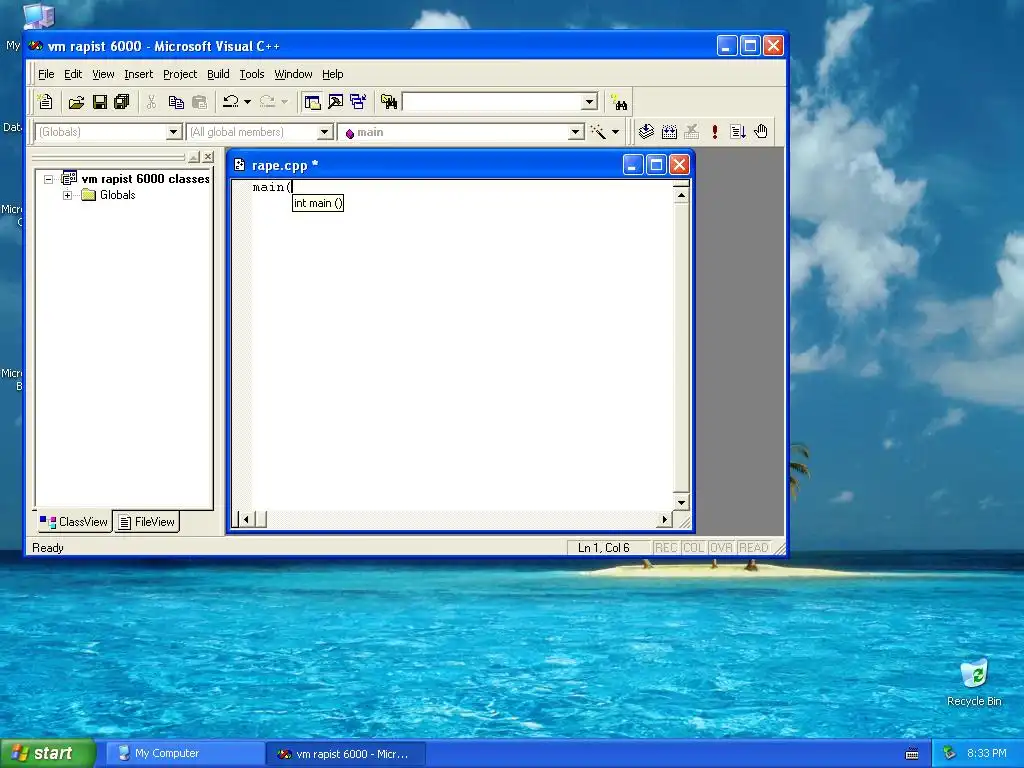Screen dimensions: 1024x768
Task: Click the Paste clipboard icon
Action: click(199, 102)
